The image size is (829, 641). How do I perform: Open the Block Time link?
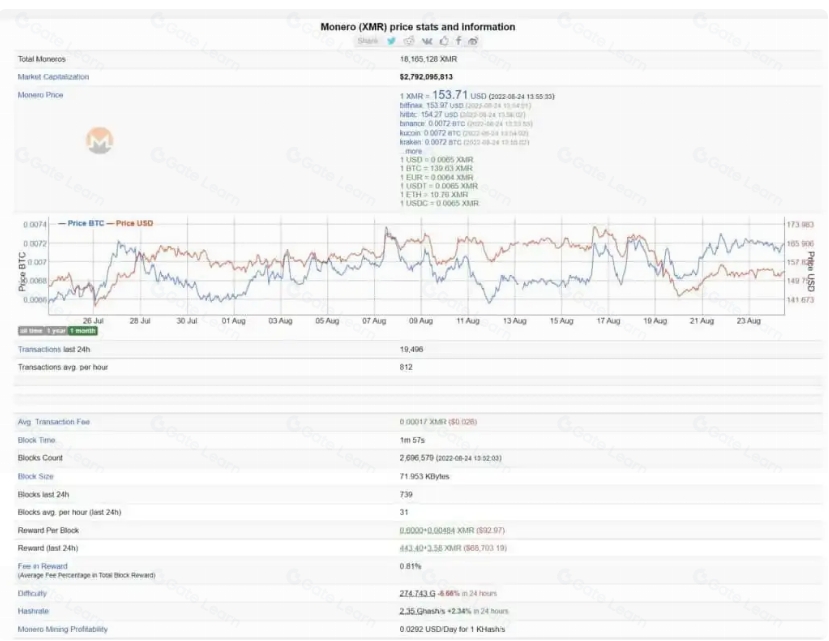click(36, 440)
